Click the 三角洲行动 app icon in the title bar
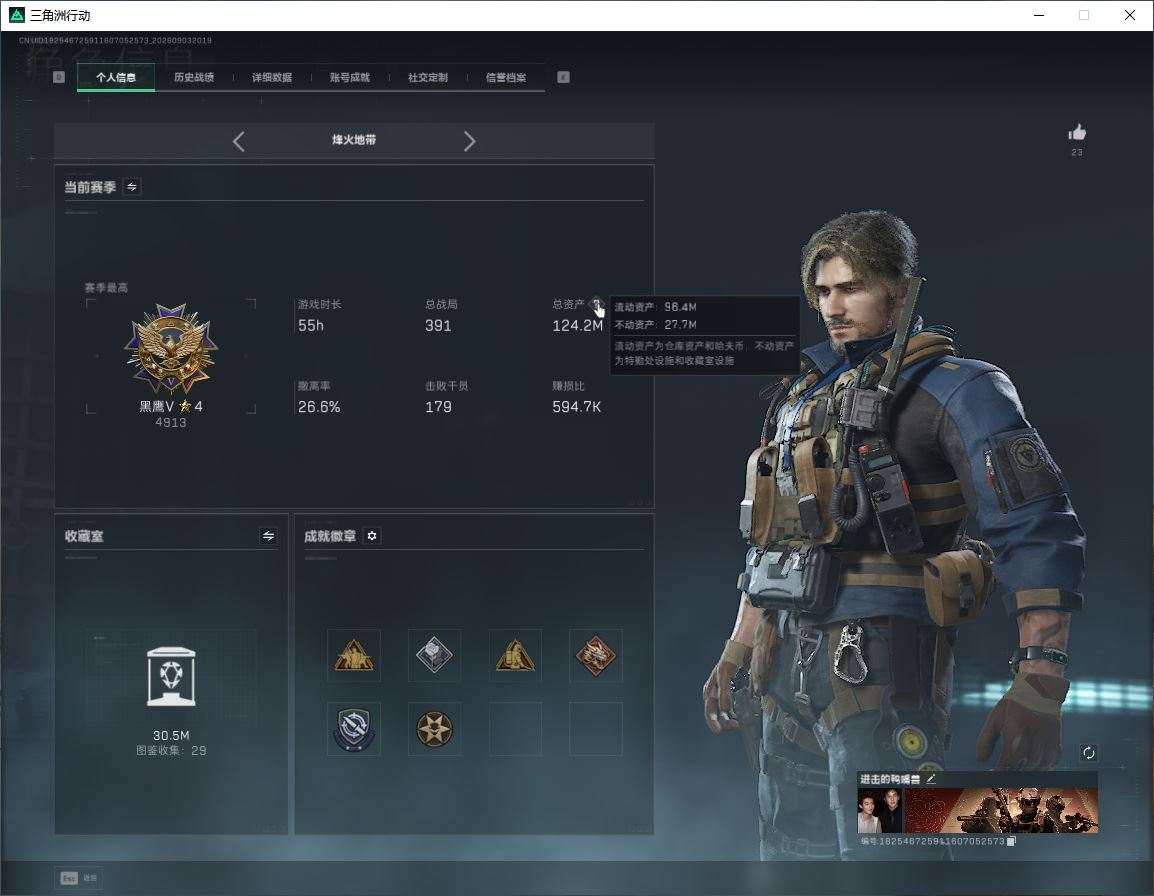Screen dimensions: 1154x896 coord(16,15)
